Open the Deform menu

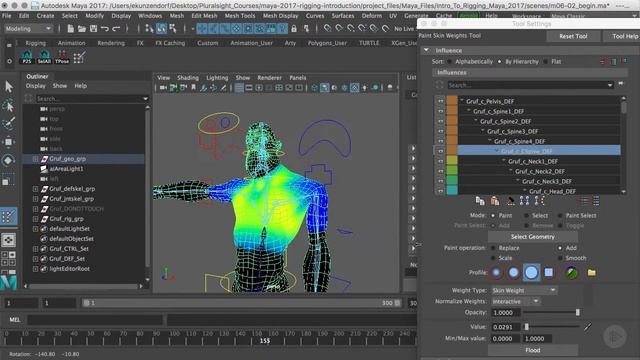click(x=371, y=16)
